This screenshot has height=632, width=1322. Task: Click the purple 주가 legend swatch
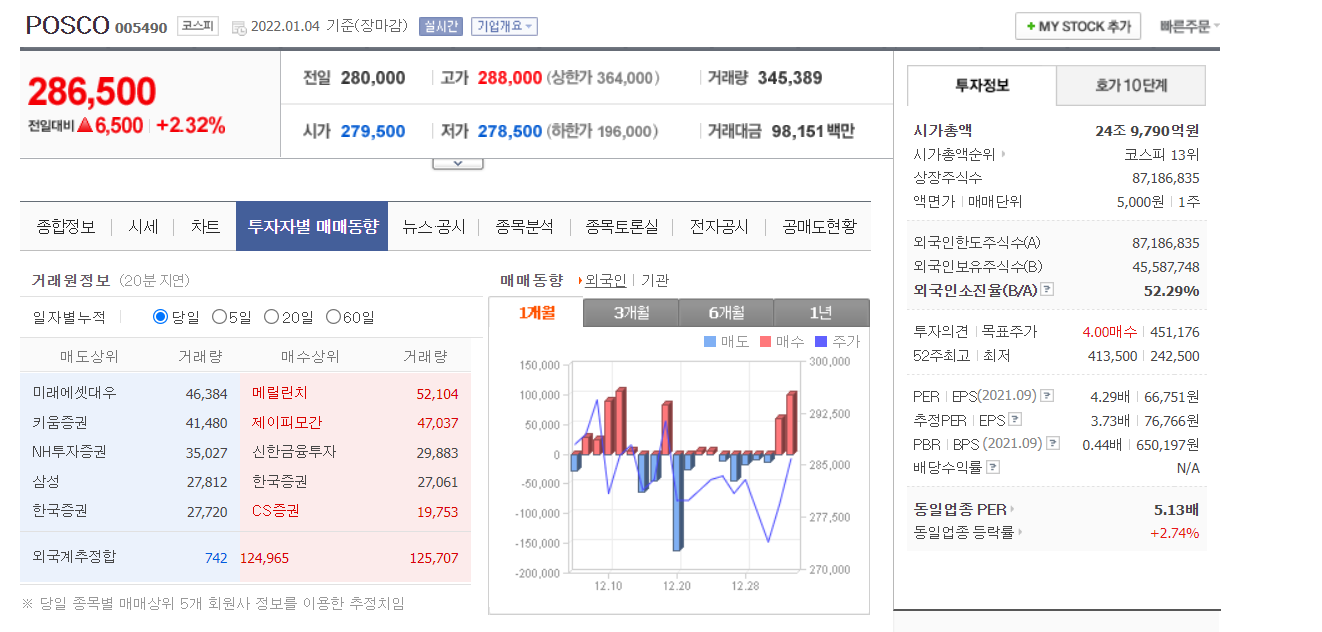pyautogui.click(x=822, y=341)
